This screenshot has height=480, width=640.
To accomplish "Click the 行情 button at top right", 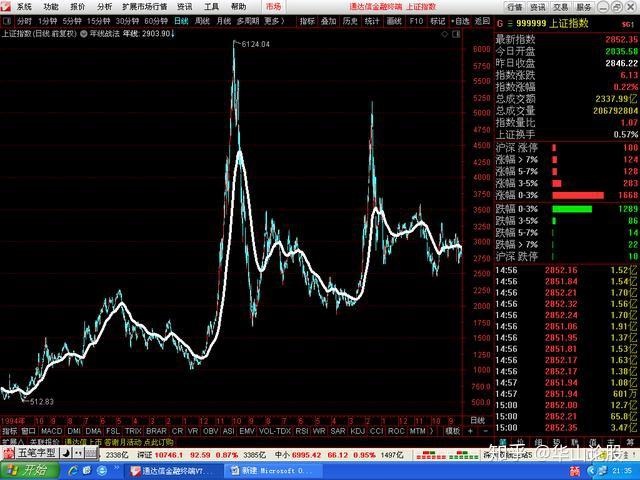I will pos(515,7).
